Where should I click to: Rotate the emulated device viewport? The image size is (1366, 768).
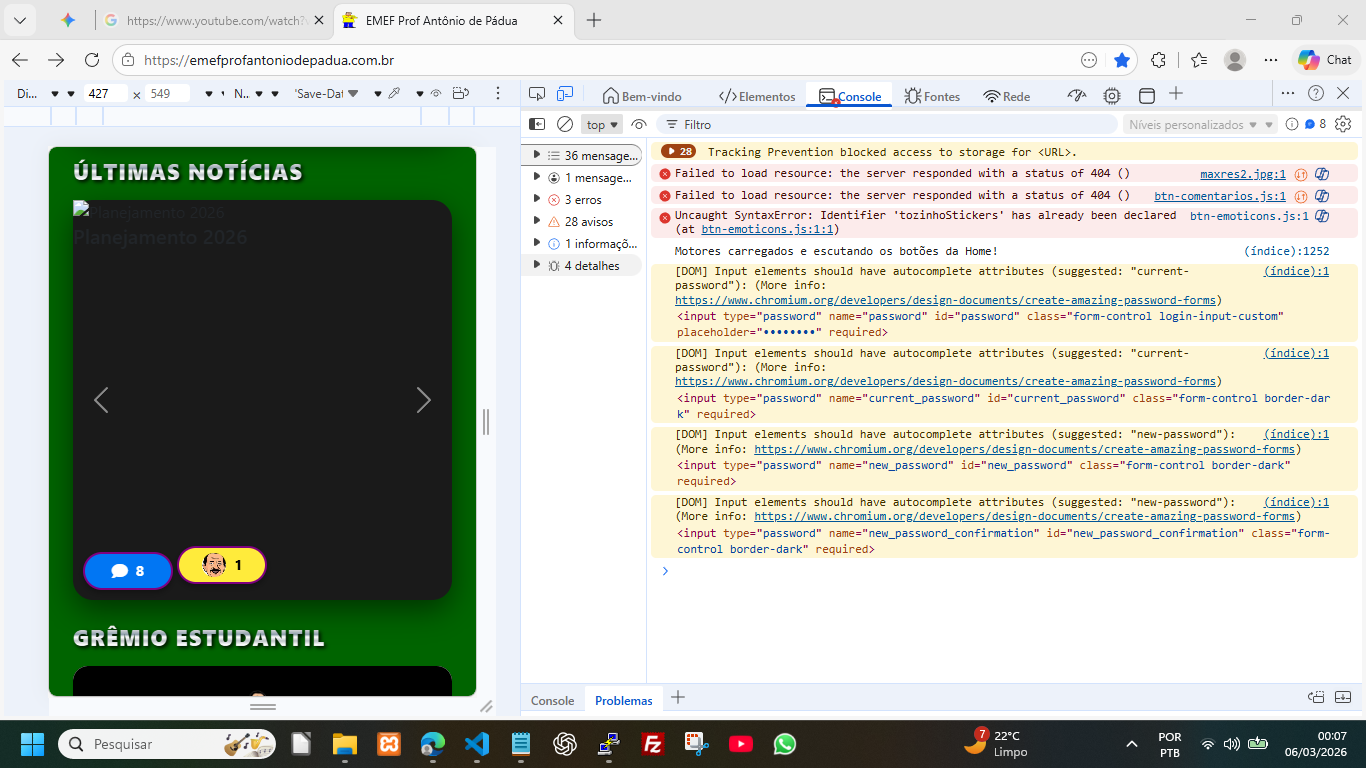[461, 94]
